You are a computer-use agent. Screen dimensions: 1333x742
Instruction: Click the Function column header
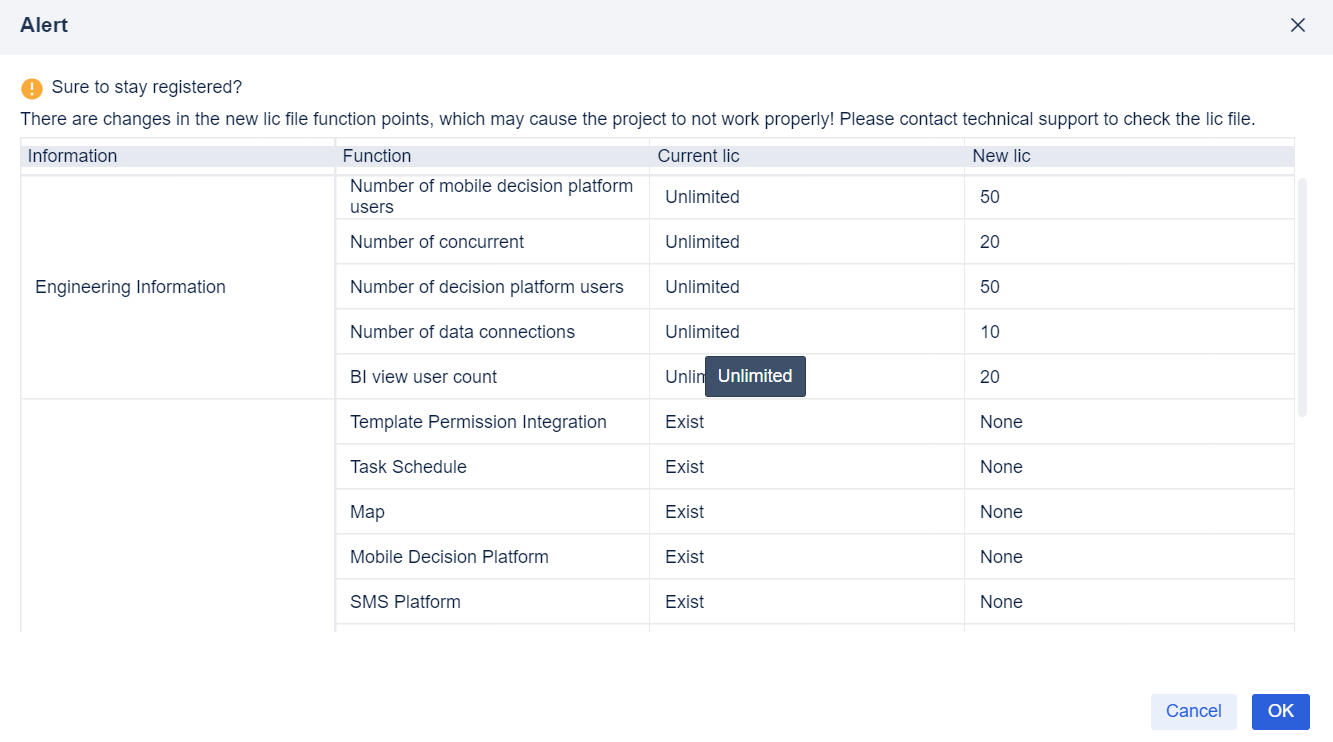pos(378,156)
